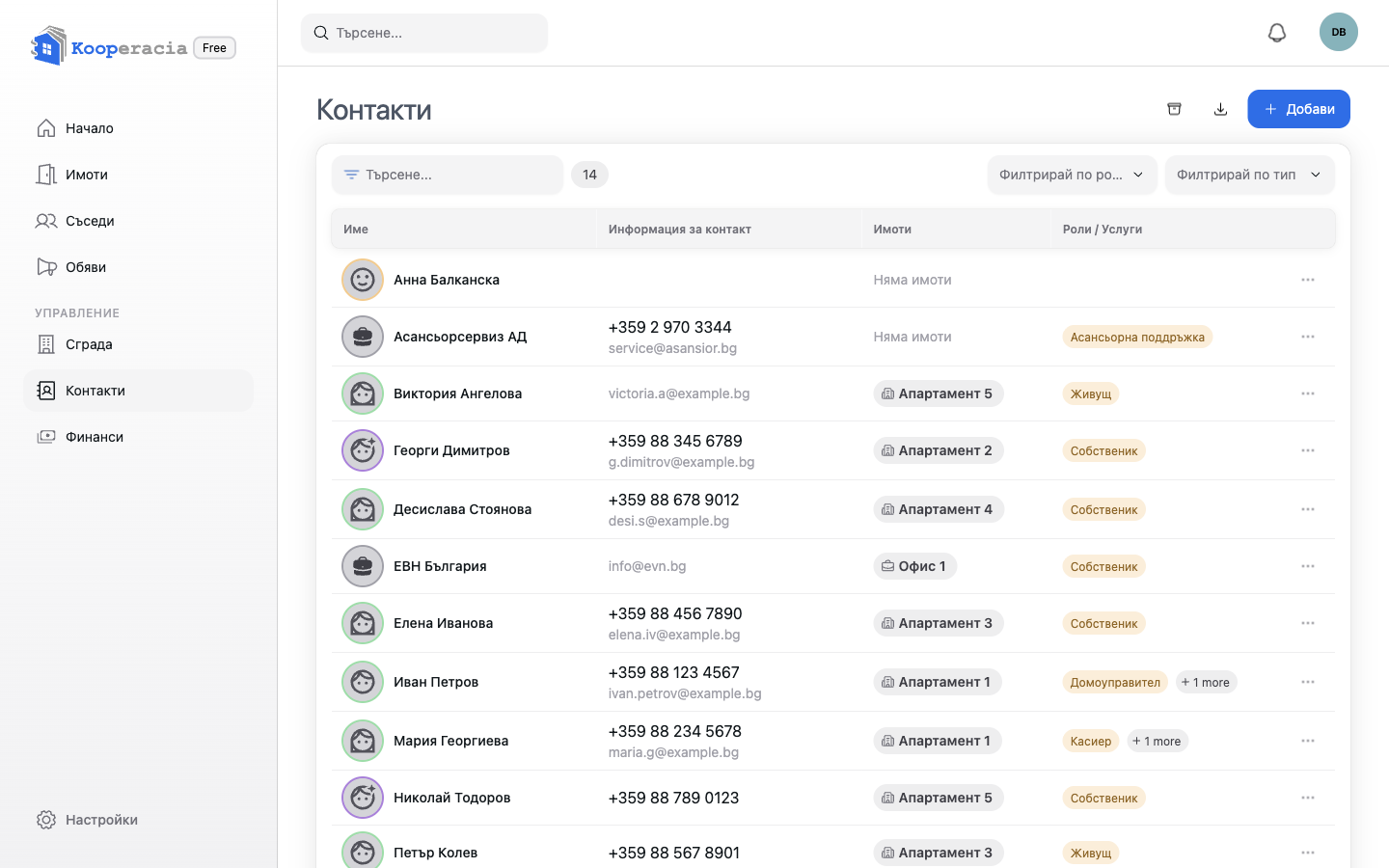
Task: Open Съседи in sidebar
Action: click(x=138, y=221)
